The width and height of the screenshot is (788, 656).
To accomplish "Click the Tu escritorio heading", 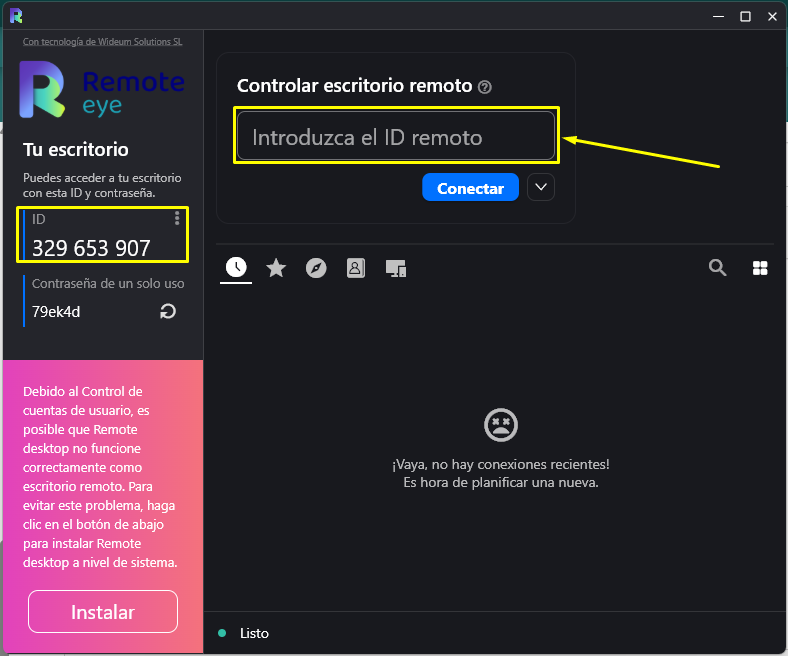I will point(76,150).
